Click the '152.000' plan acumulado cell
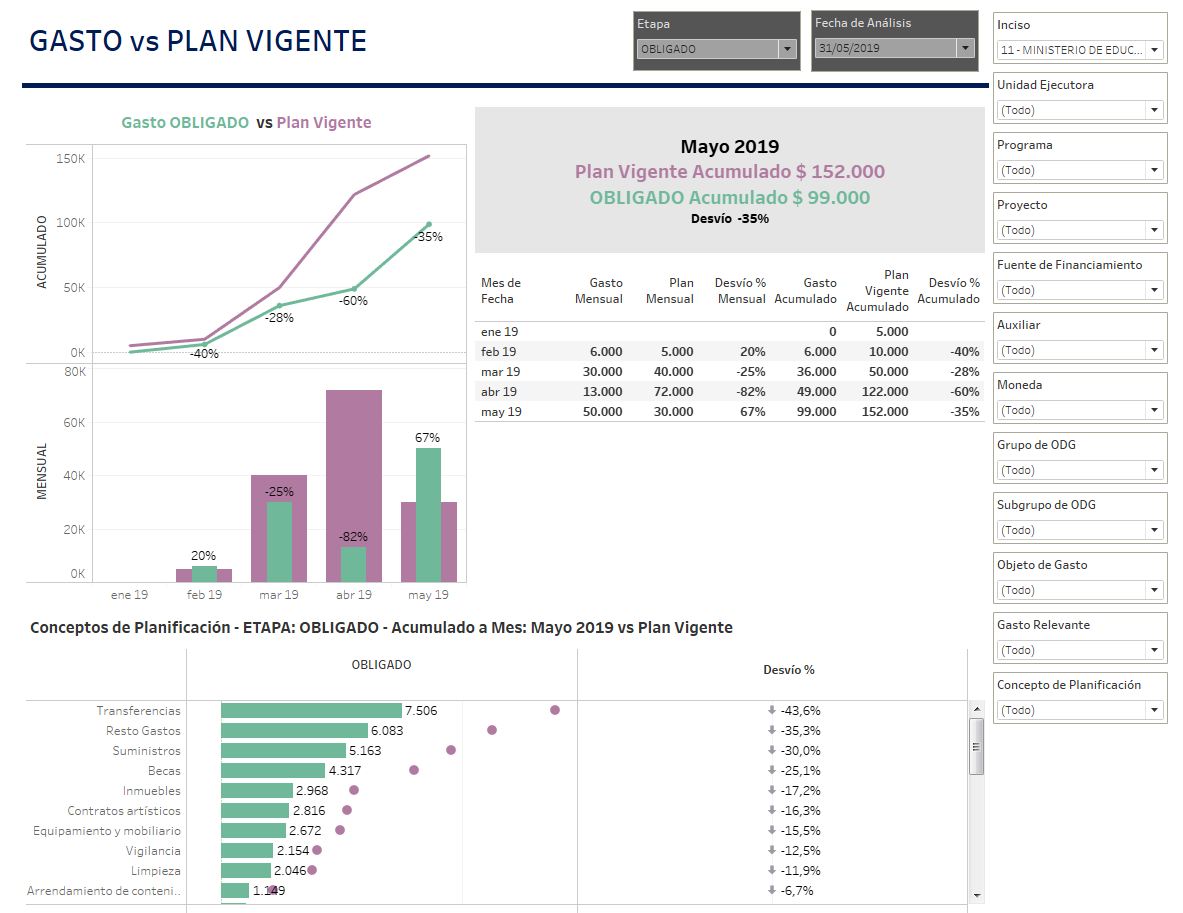 (885, 412)
